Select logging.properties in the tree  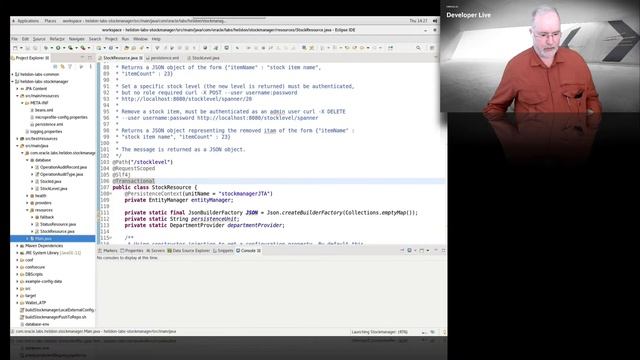[46, 131]
